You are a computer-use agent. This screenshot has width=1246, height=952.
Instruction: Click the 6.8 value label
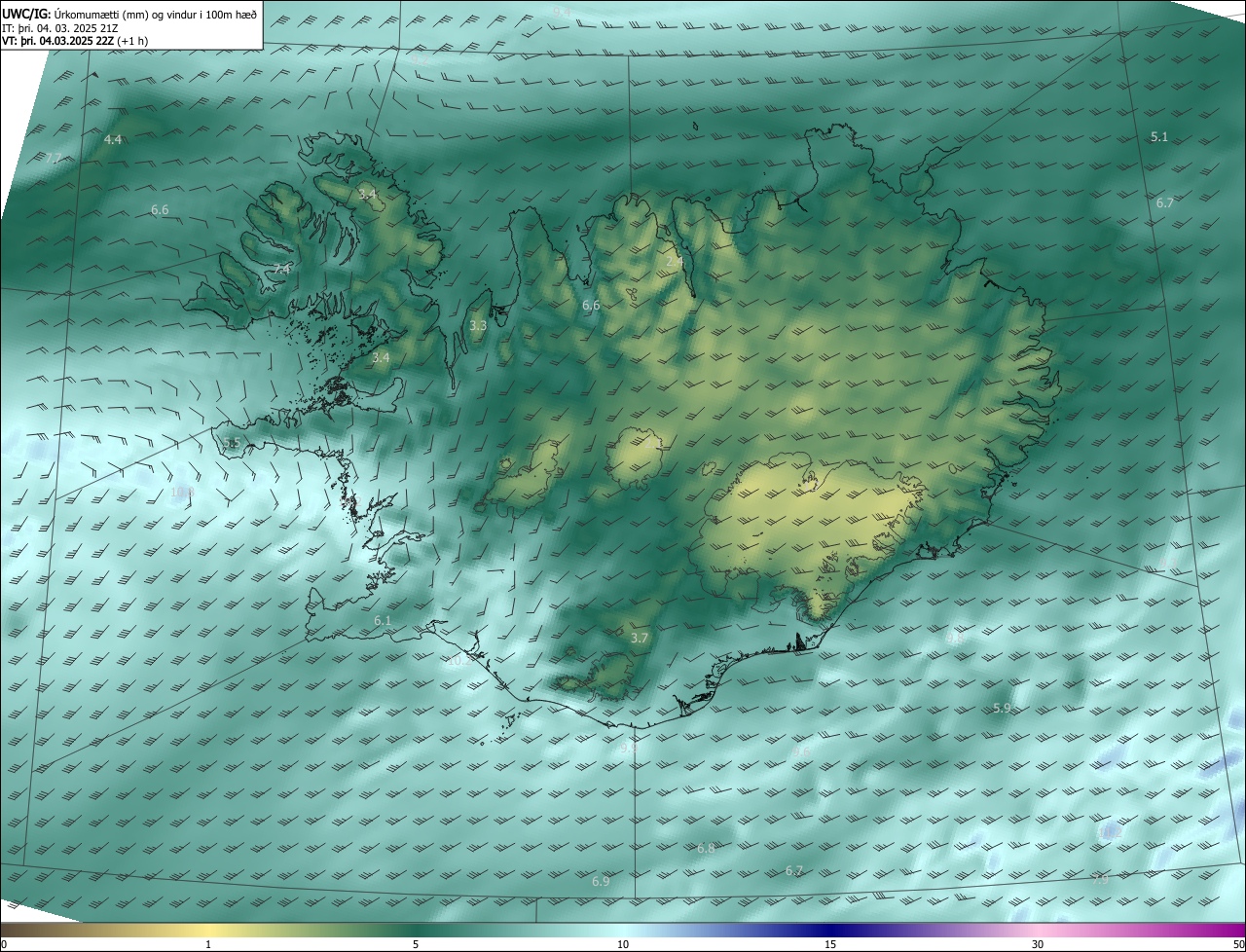point(706,849)
